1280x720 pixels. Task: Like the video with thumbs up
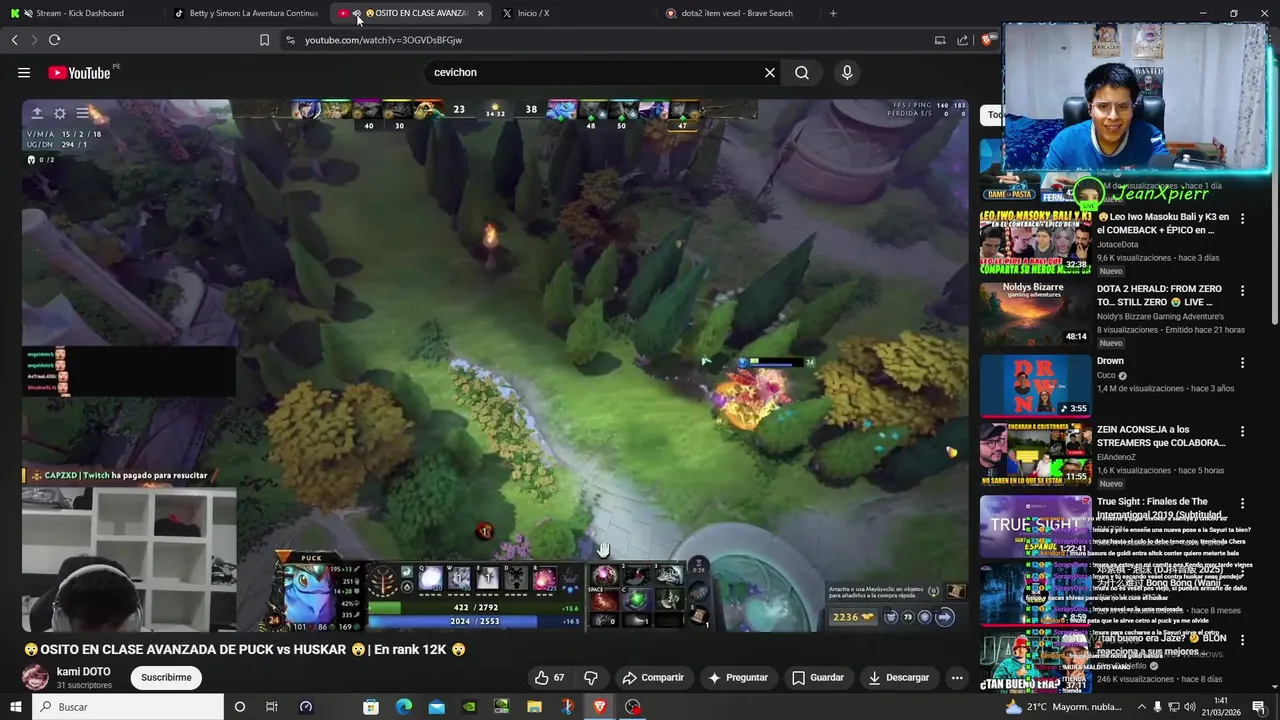[x=550, y=677]
